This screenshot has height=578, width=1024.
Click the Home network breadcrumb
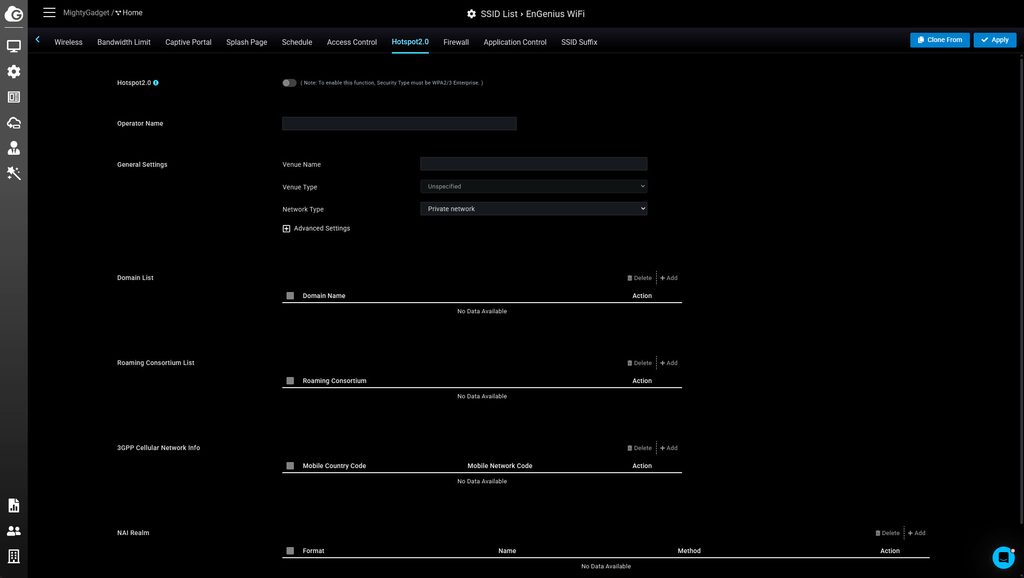(129, 12)
